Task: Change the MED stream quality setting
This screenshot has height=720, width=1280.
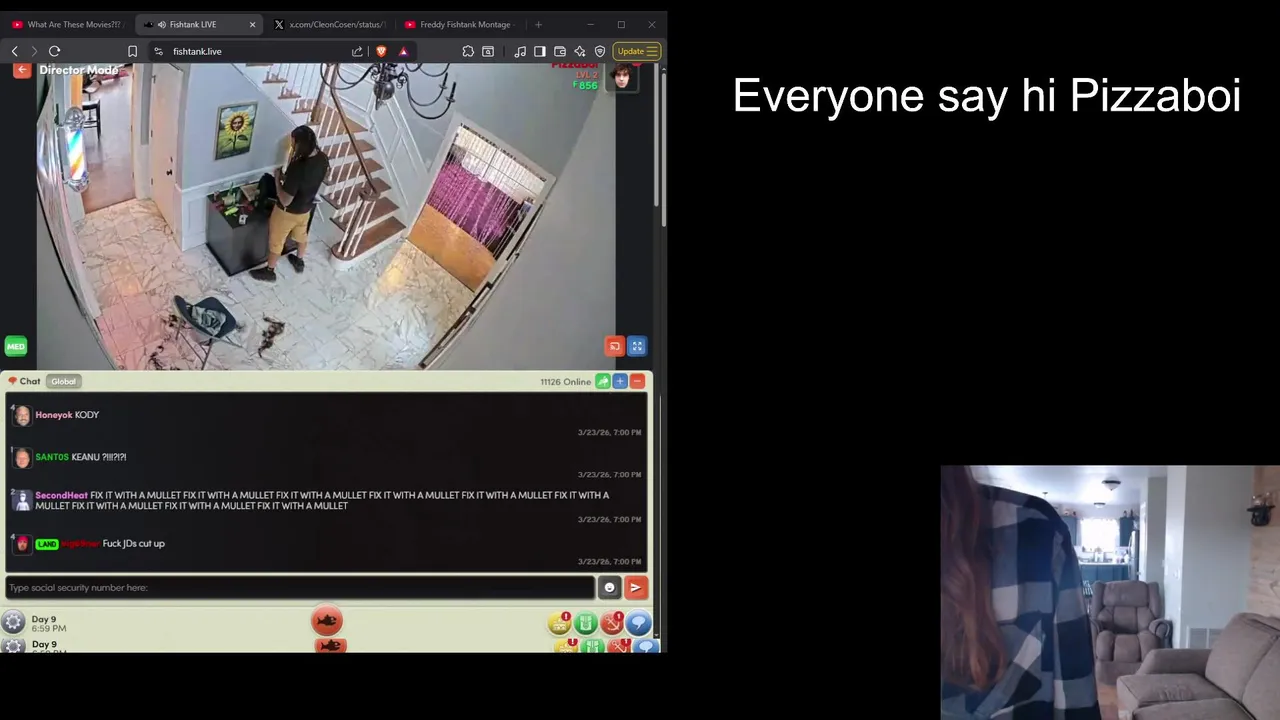Action: 16,346
